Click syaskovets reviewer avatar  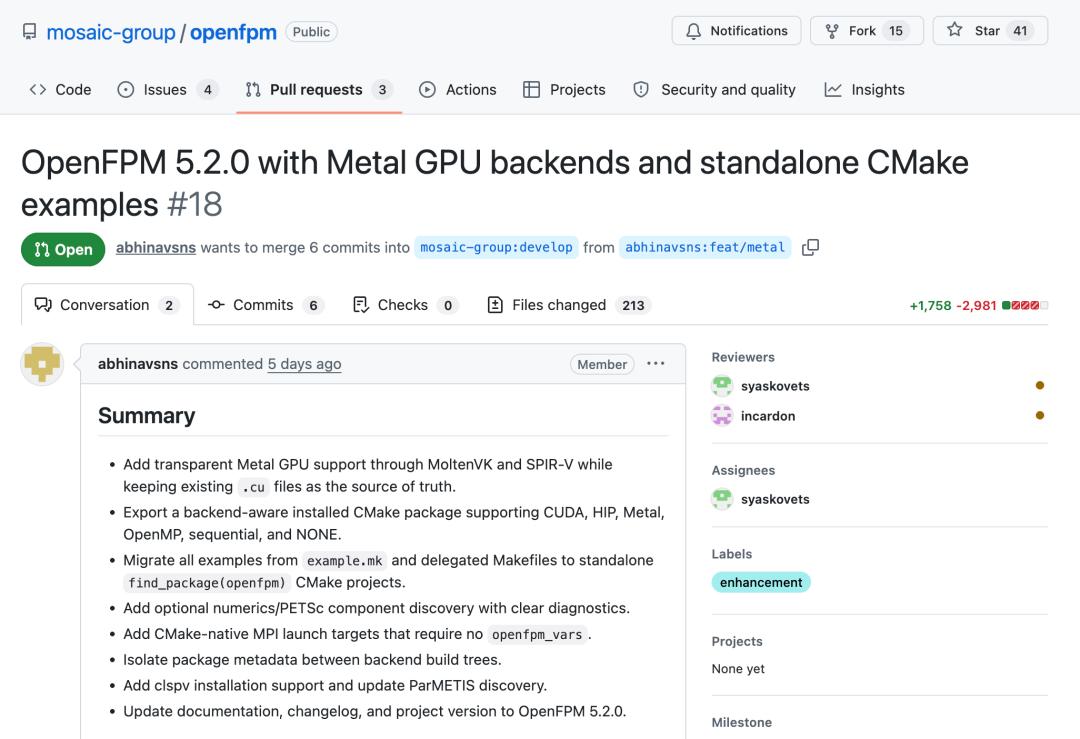(722, 386)
